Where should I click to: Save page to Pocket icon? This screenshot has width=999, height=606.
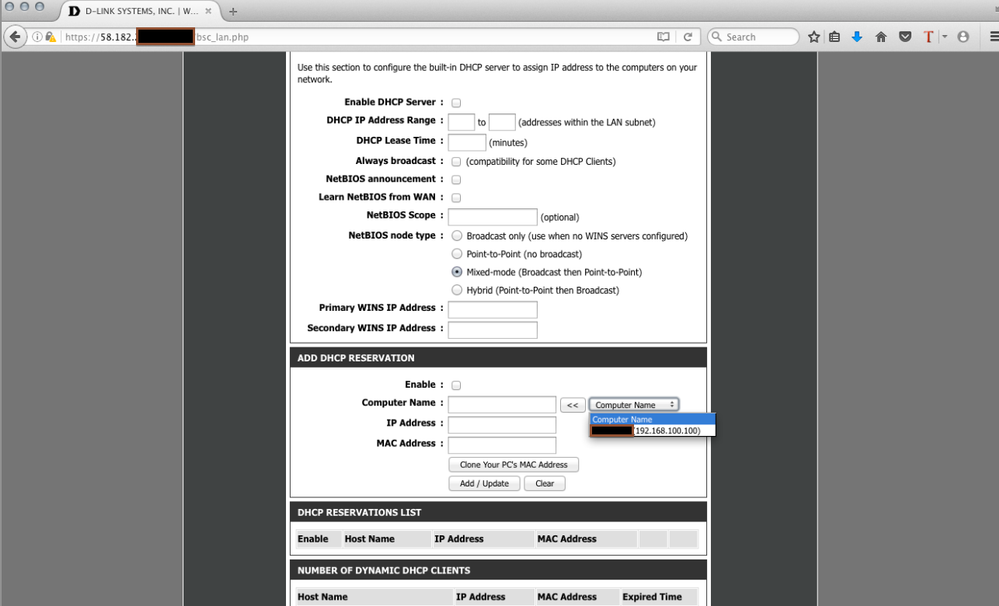[x=905, y=37]
